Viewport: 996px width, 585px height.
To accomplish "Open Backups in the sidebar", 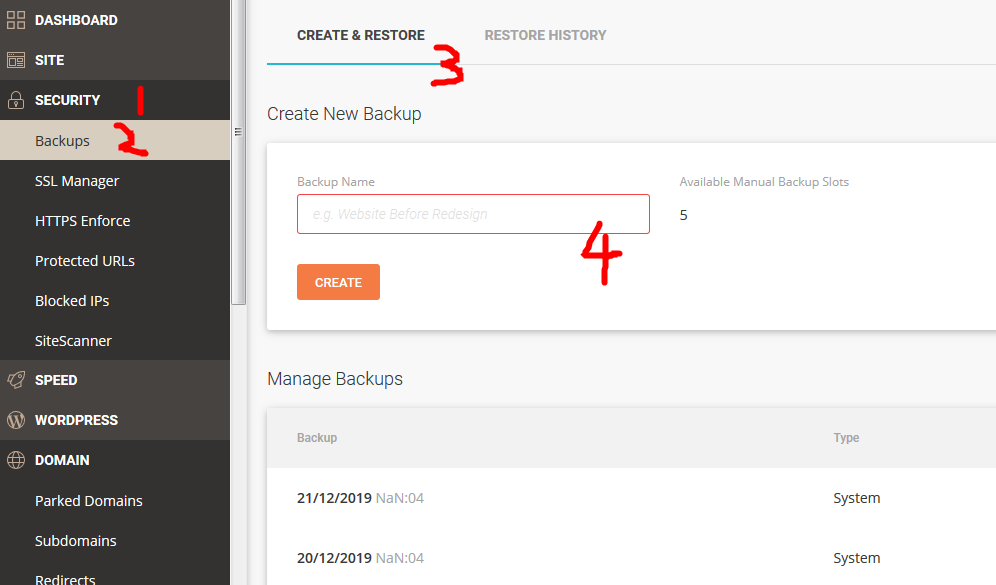I will (62, 141).
